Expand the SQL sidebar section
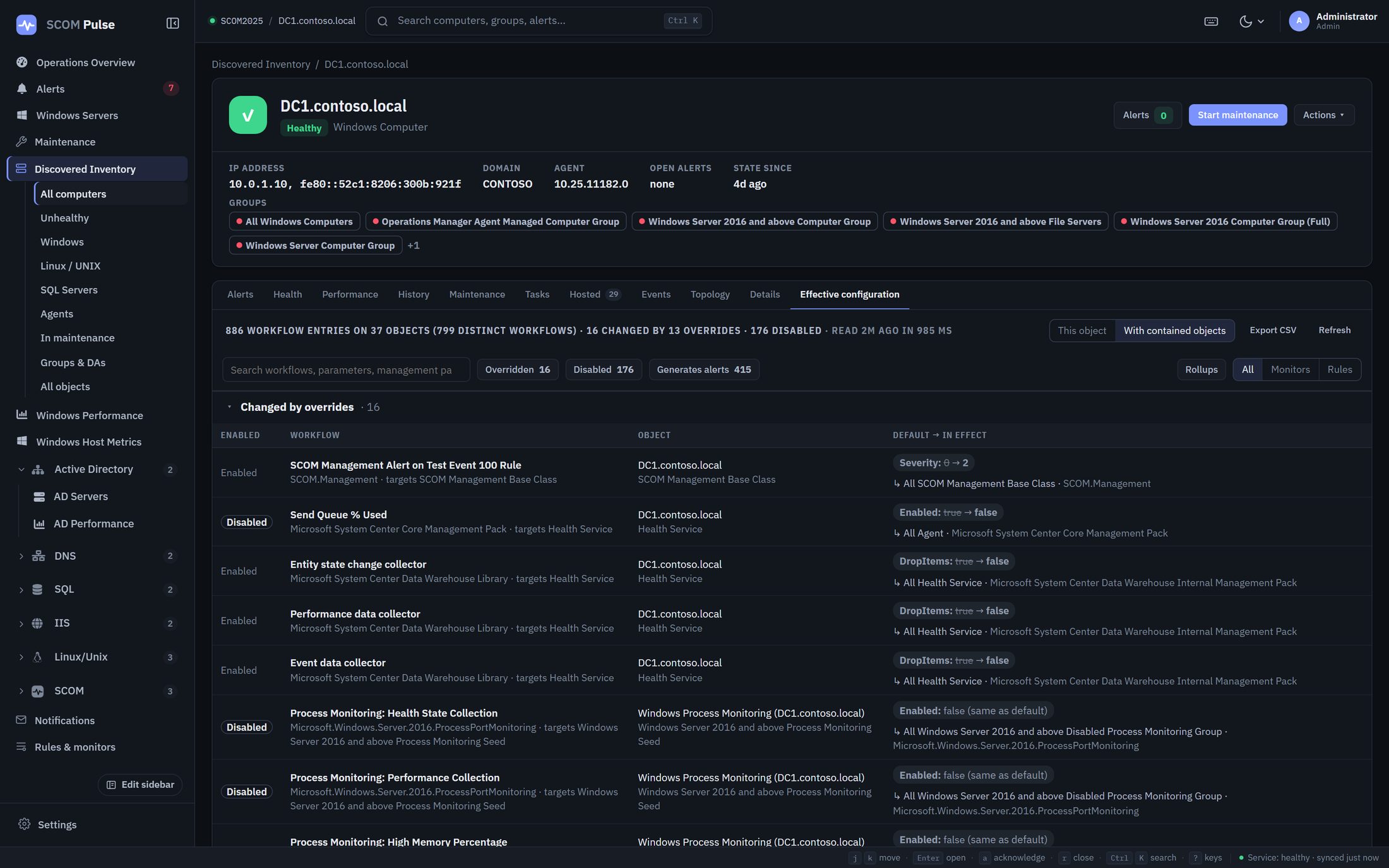Screen dimensions: 1389x868 (21, 590)
